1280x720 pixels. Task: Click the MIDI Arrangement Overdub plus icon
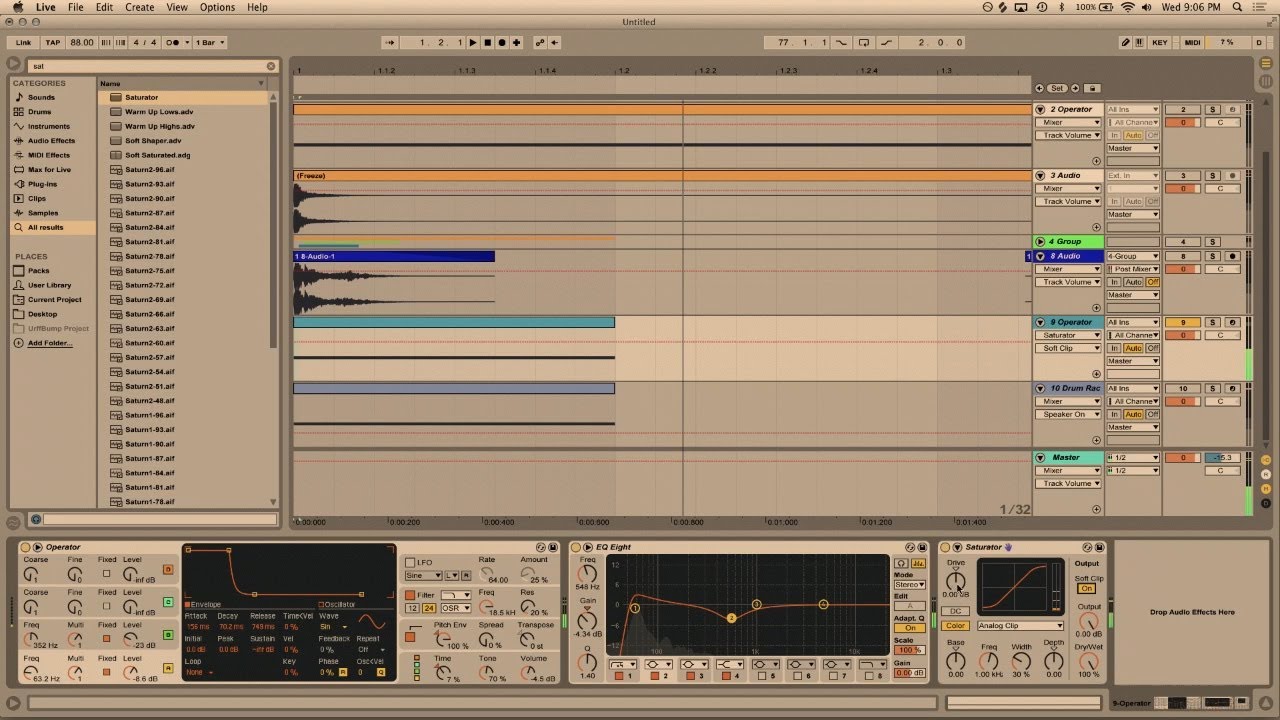click(517, 42)
